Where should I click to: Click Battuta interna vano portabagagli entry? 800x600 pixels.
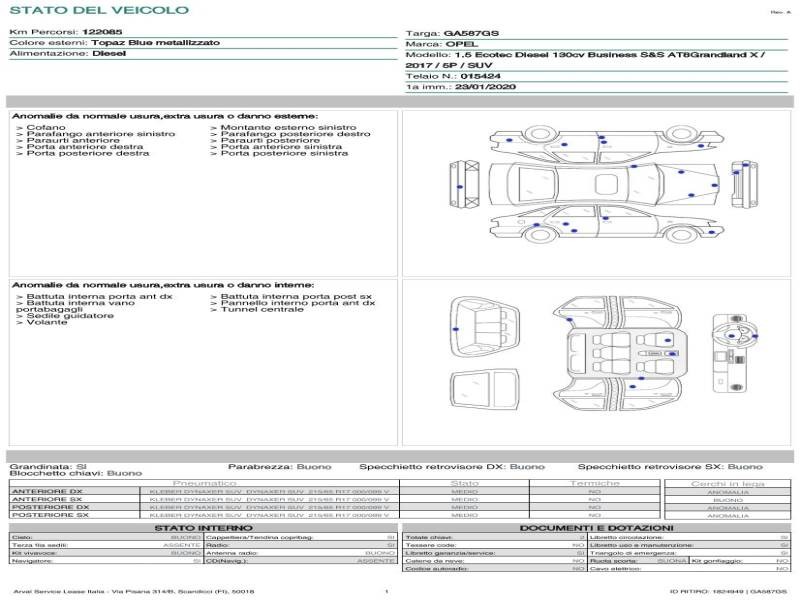coord(76,306)
